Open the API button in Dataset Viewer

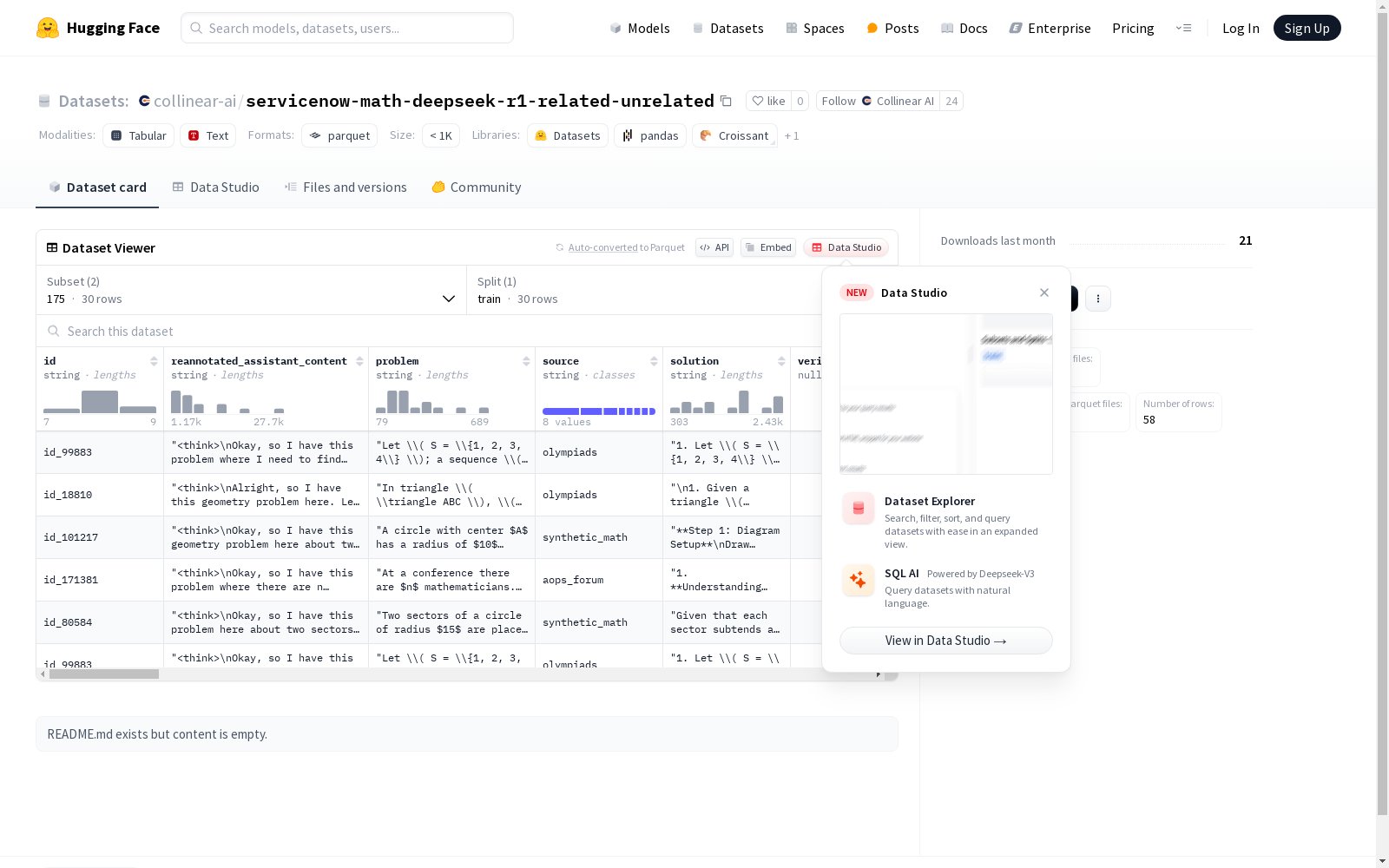click(714, 247)
